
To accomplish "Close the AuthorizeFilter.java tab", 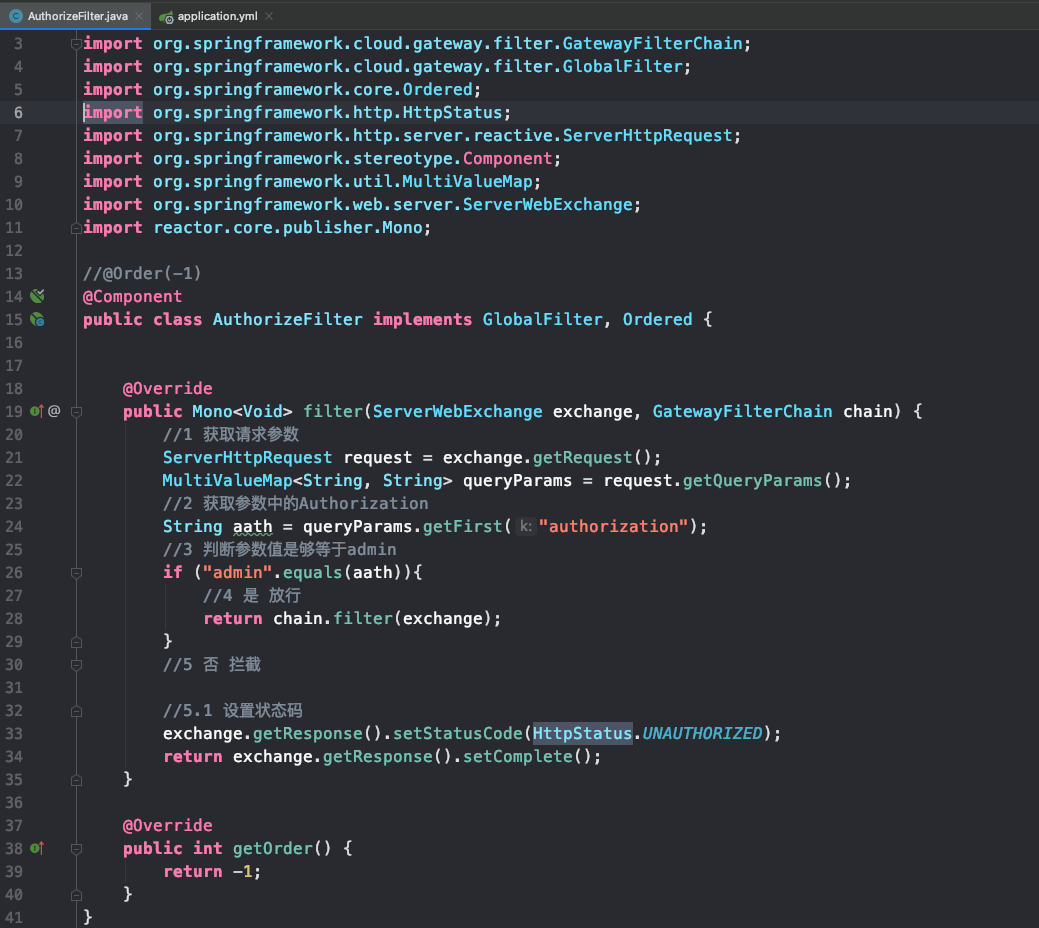I will click(139, 16).
